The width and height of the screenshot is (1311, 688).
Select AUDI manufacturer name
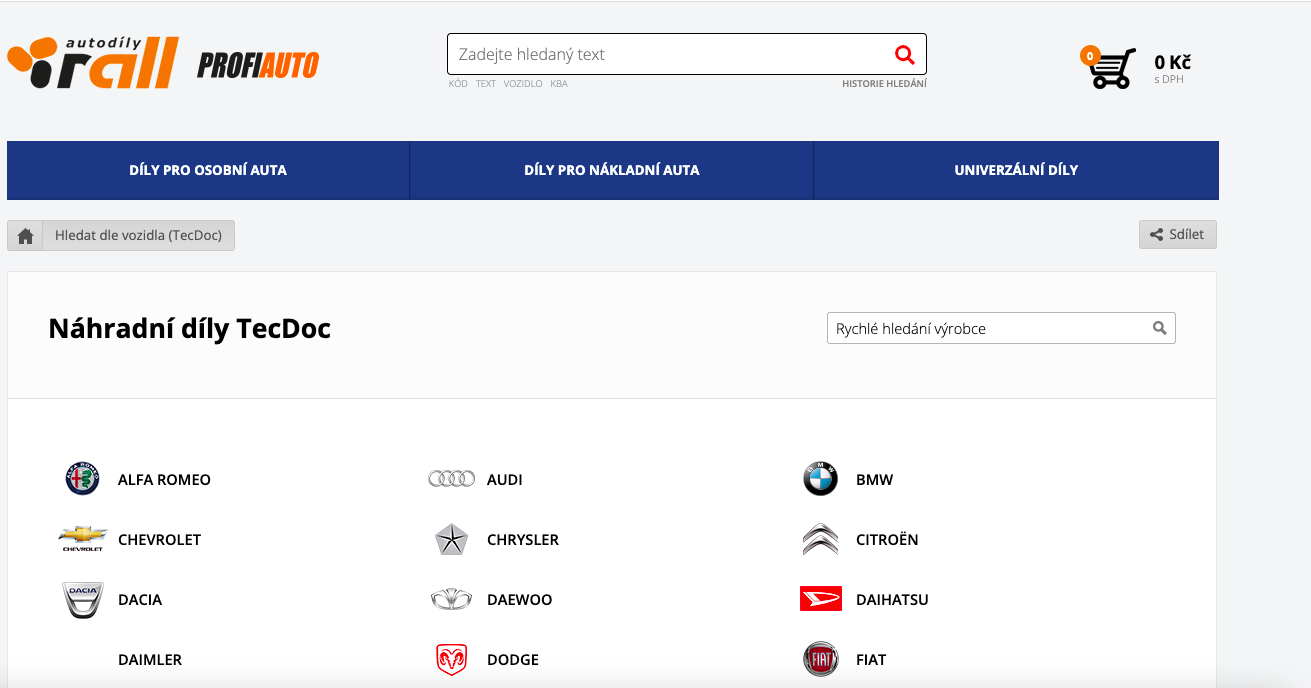(x=505, y=480)
